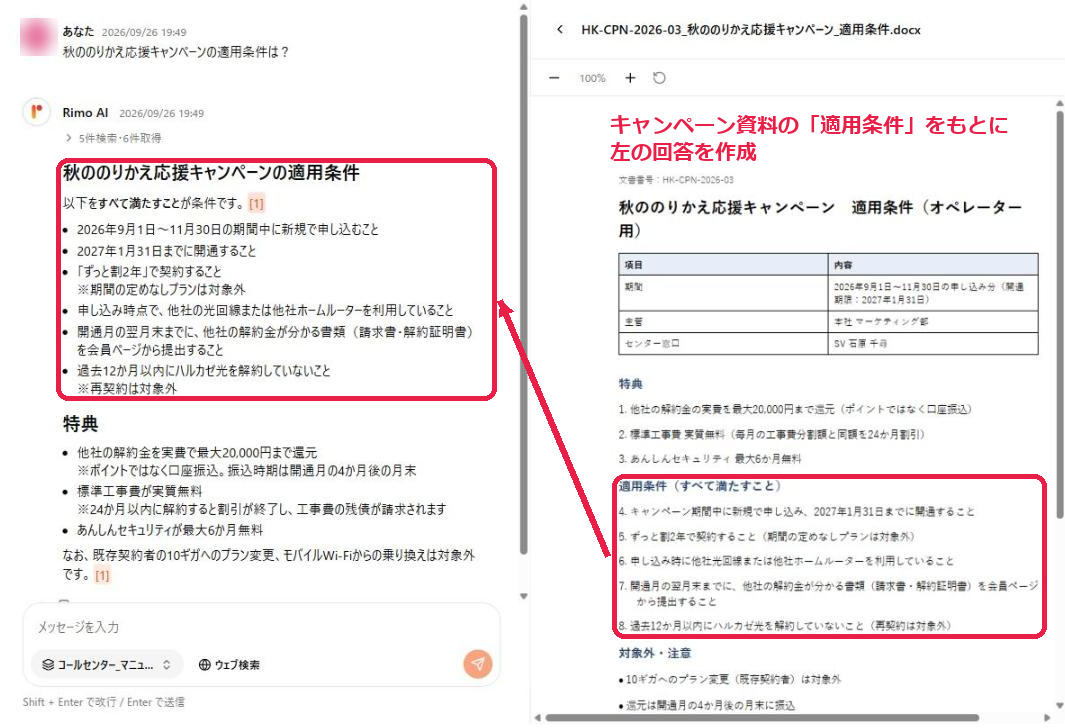Click the document viewer vertical scrollbar
This screenshot has height=728, width=1065.
pos(1060,312)
